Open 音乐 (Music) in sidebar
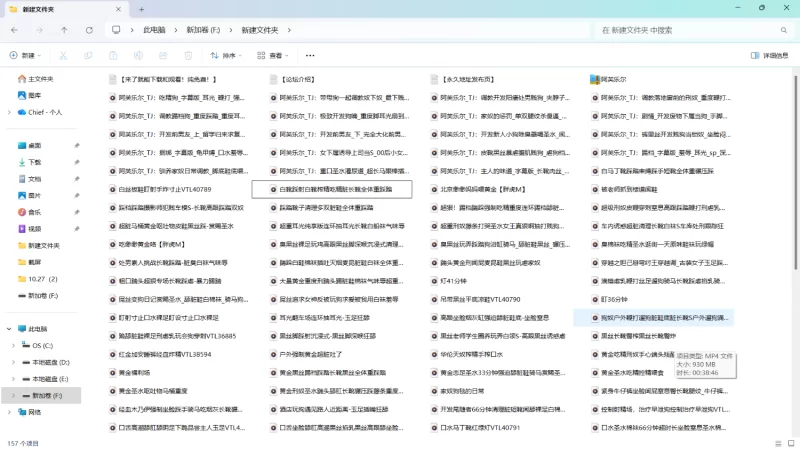 [x=30, y=212]
